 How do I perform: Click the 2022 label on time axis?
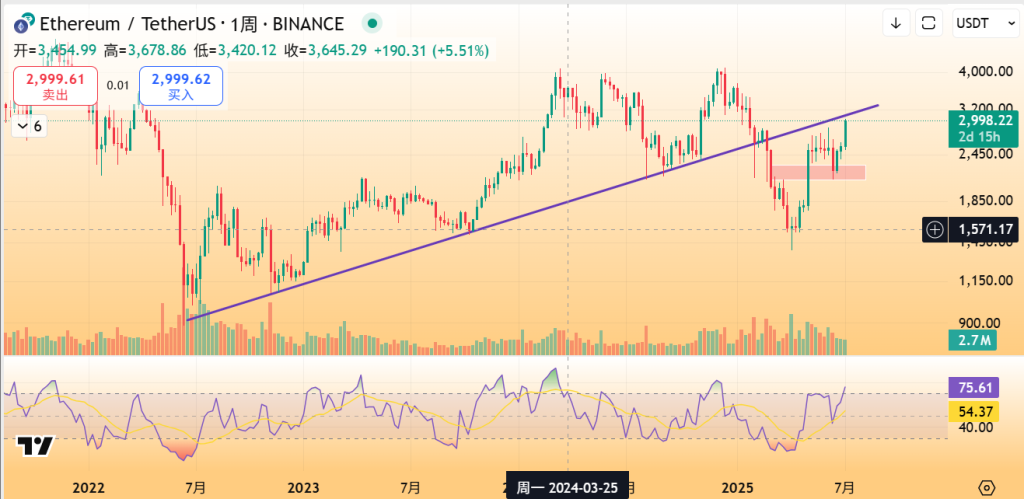click(89, 488)
